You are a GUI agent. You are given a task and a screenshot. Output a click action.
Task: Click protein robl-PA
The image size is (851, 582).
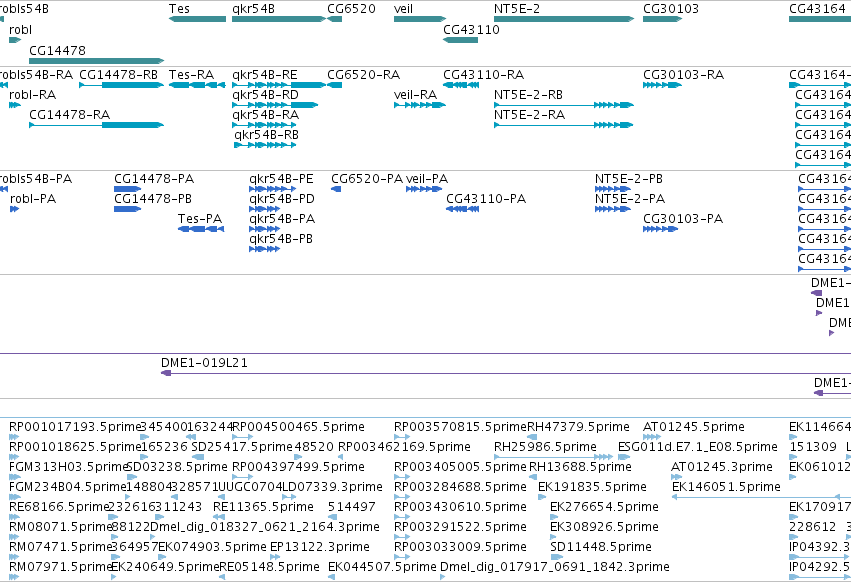tap(15, 209)
